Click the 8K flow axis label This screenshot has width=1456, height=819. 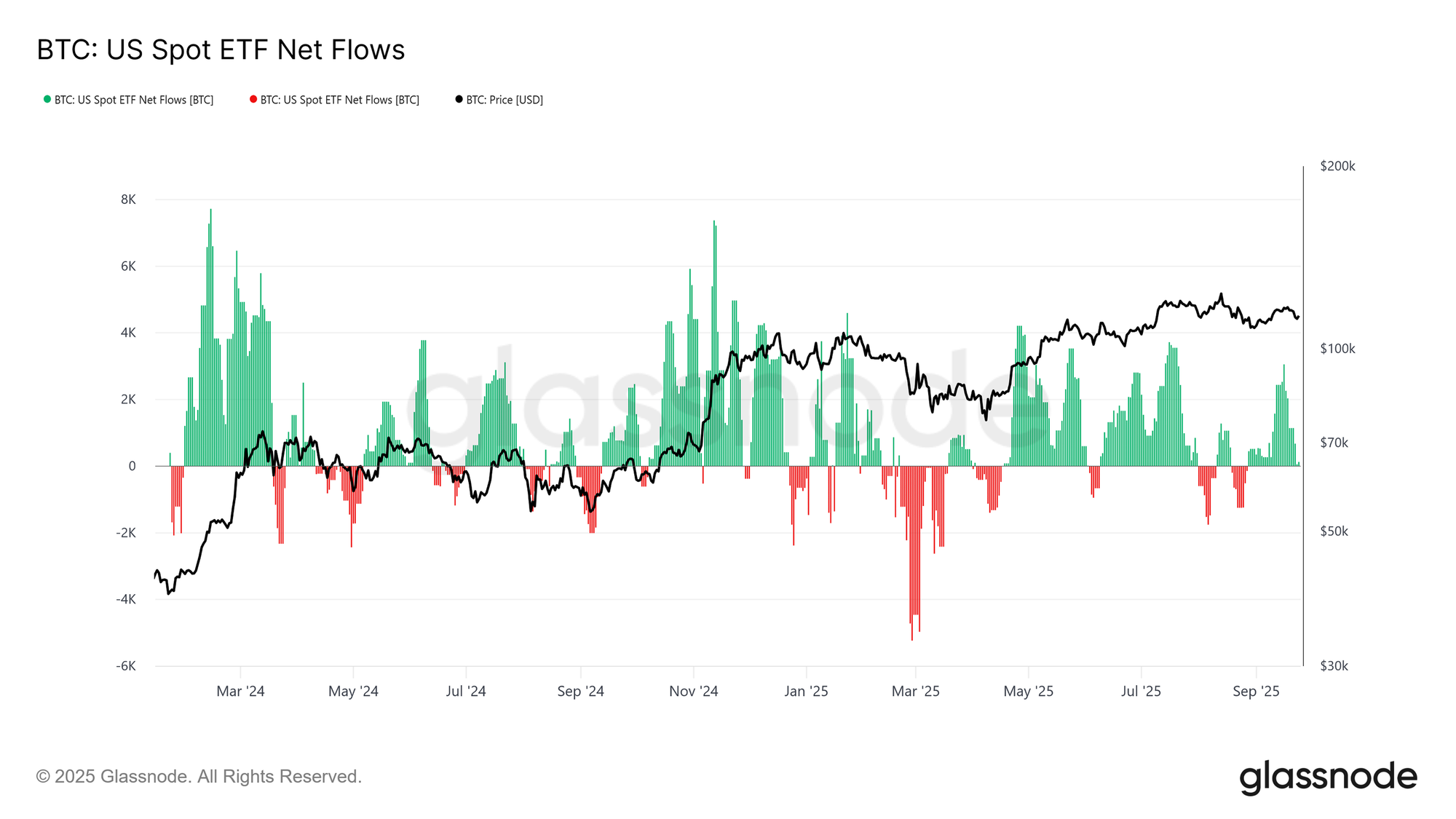coord(128,199)
